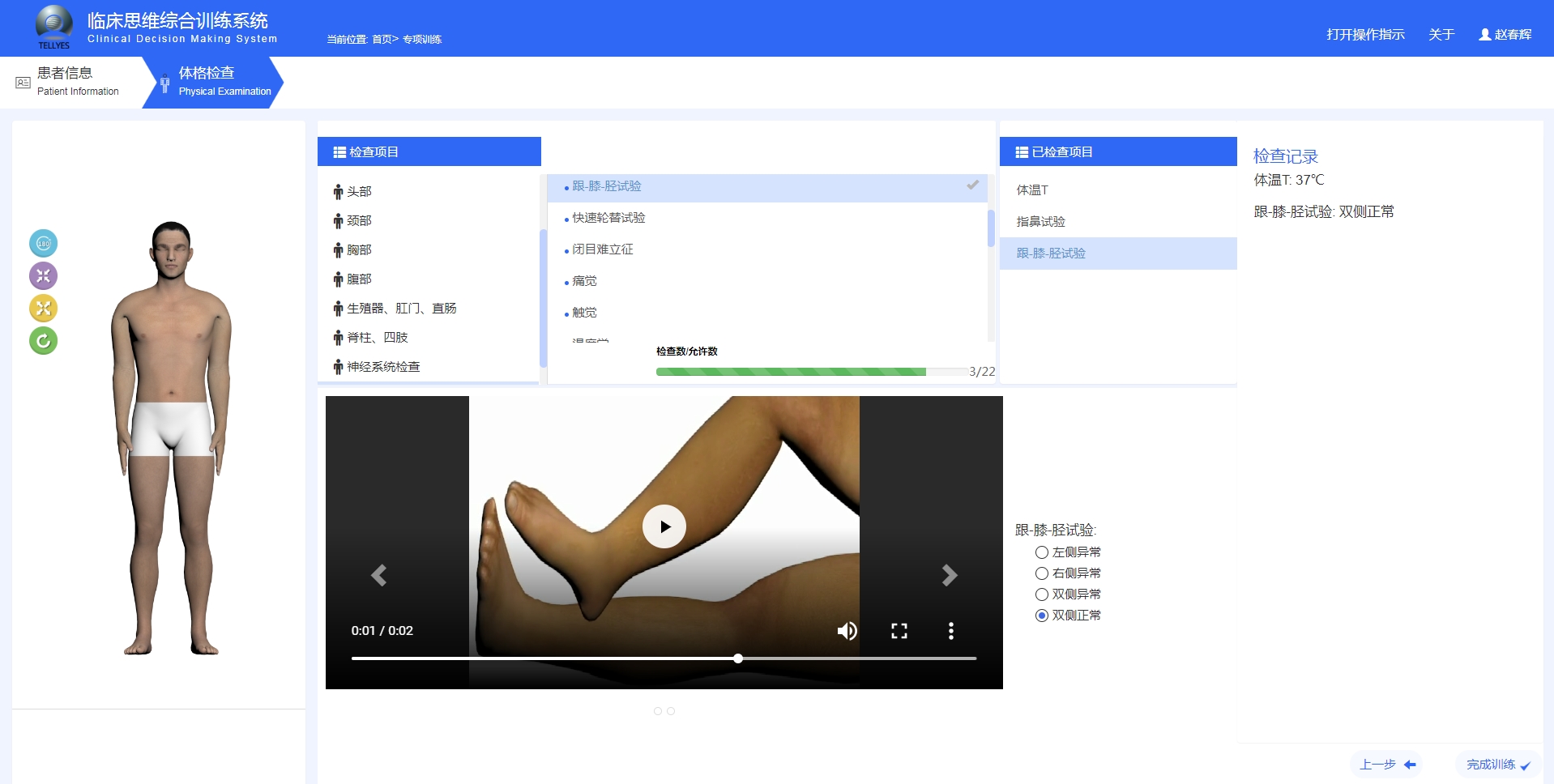Click the first video carousel dot
Image resolution: width=1554 pixels, height=784 pixels.
pos(658,711)
